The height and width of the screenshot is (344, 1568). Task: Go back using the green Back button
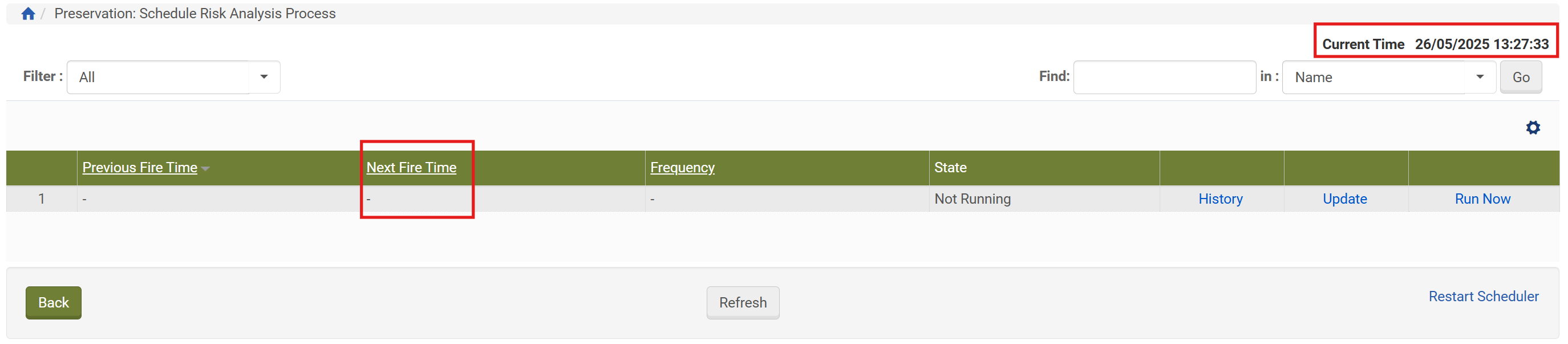tap(54, 302)
